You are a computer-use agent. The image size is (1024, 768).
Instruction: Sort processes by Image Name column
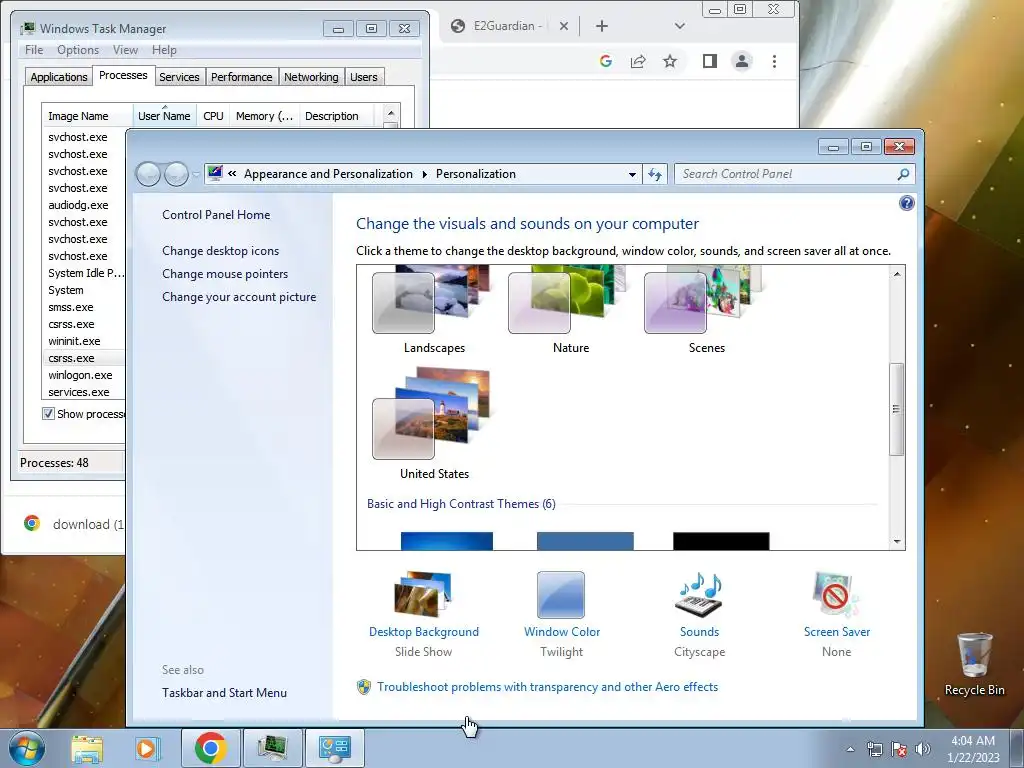(x=87, y=116)
